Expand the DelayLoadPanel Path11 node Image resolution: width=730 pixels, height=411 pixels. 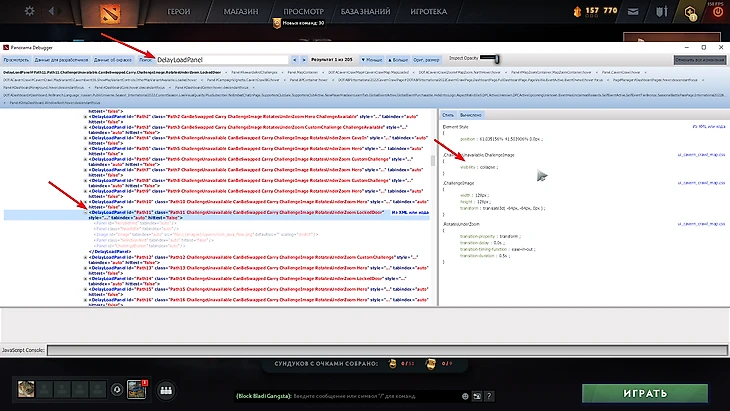[86, 214]
